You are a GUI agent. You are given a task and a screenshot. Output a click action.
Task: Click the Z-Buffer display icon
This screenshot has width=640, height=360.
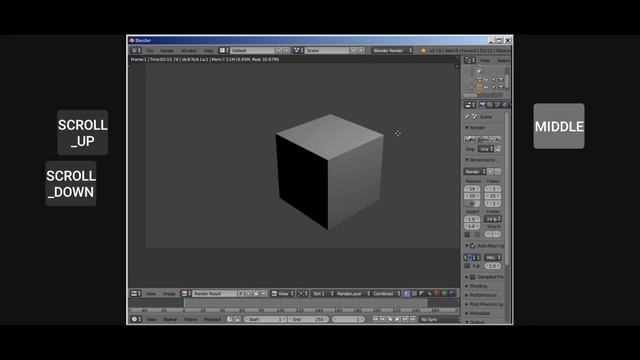point(429,293)
